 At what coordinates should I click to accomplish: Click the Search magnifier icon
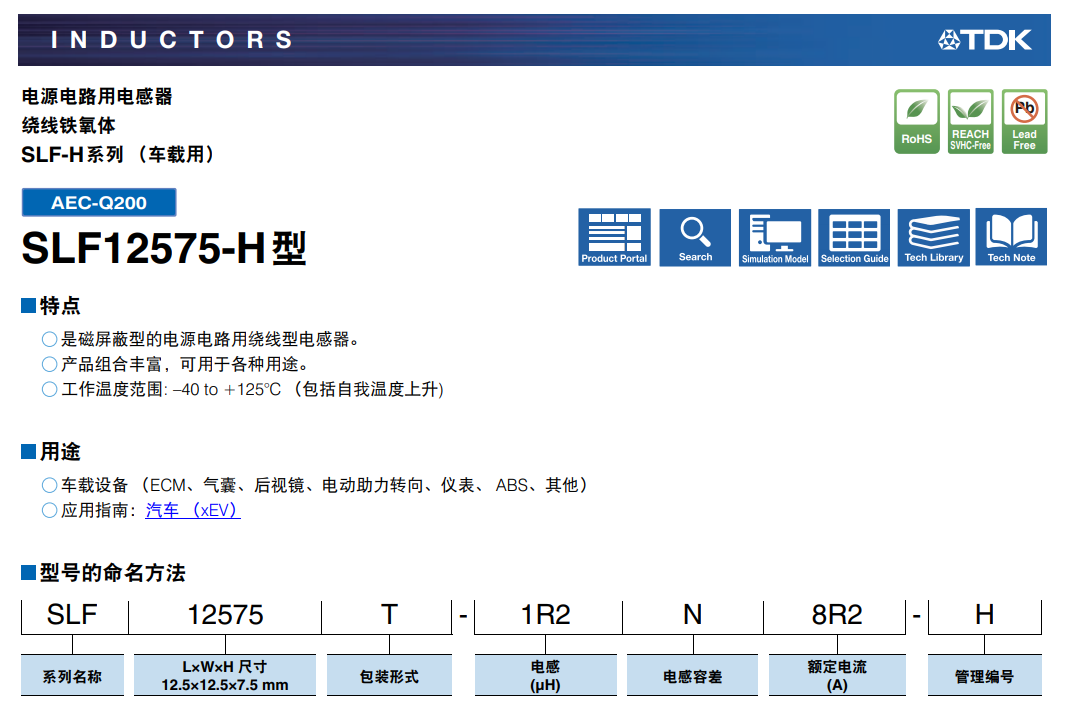[x=695, y=237]
